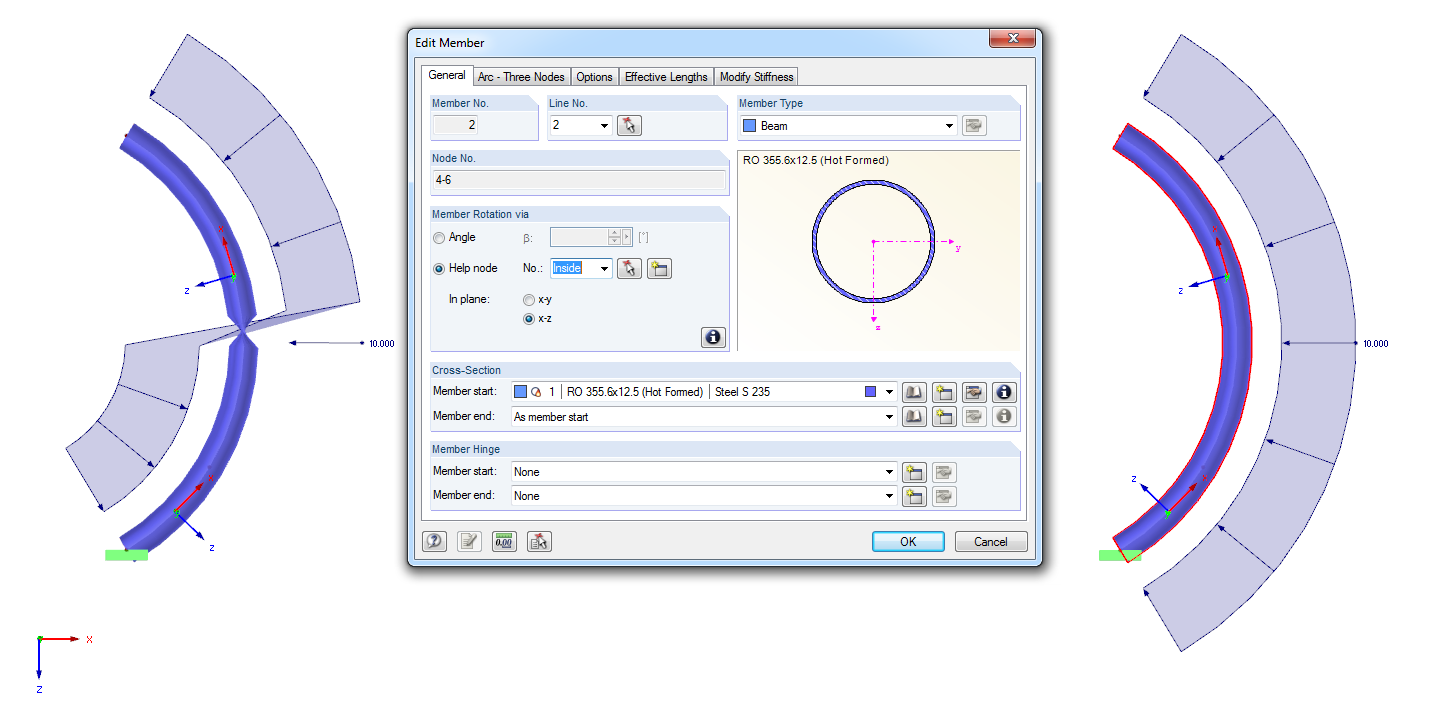Pick line graphically next to Line No.
Screen dimensions: 1429x724
628,125
